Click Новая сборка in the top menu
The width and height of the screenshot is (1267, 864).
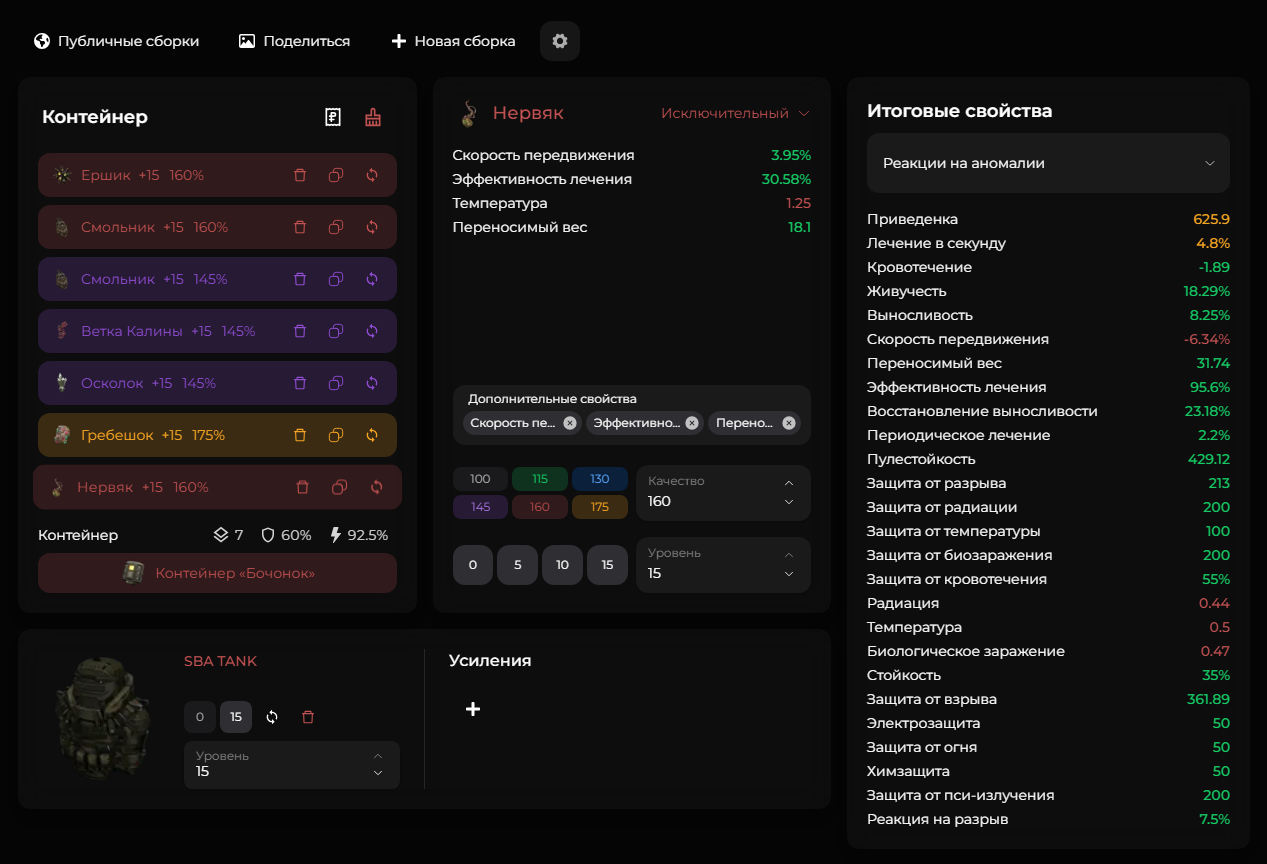[453, 41]
